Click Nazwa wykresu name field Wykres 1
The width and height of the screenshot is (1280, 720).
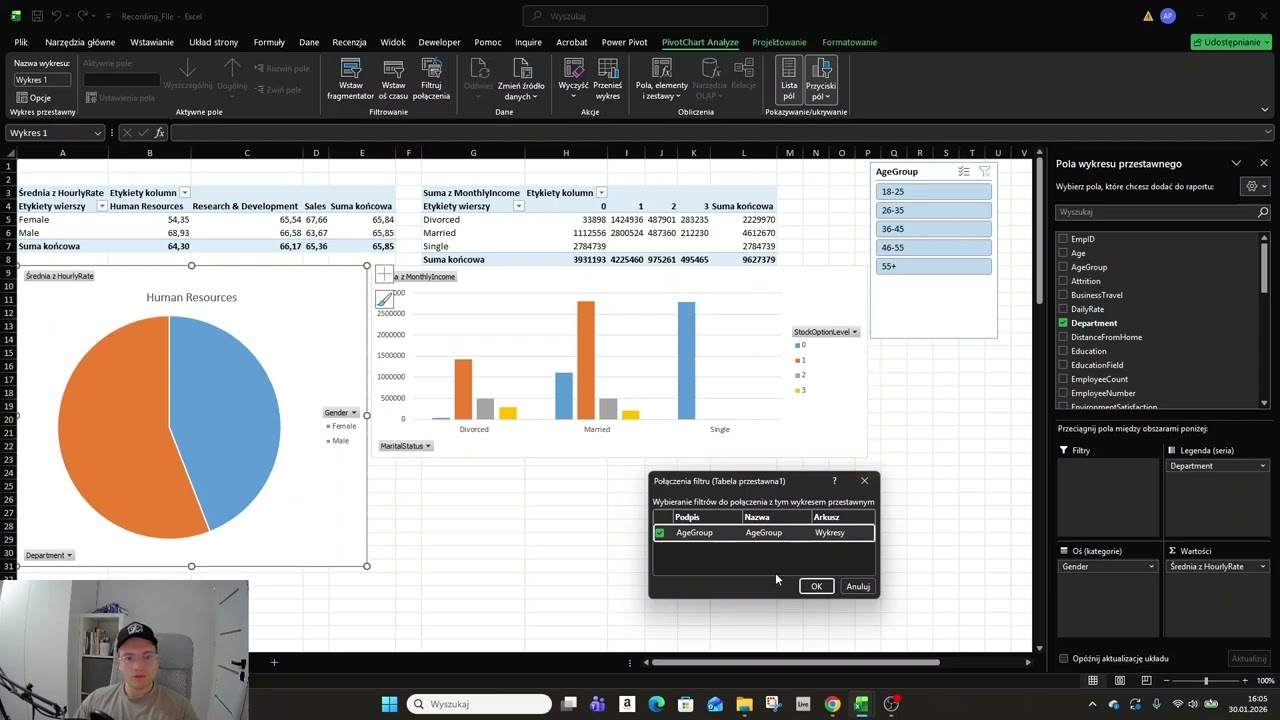[x=42, y=79]
